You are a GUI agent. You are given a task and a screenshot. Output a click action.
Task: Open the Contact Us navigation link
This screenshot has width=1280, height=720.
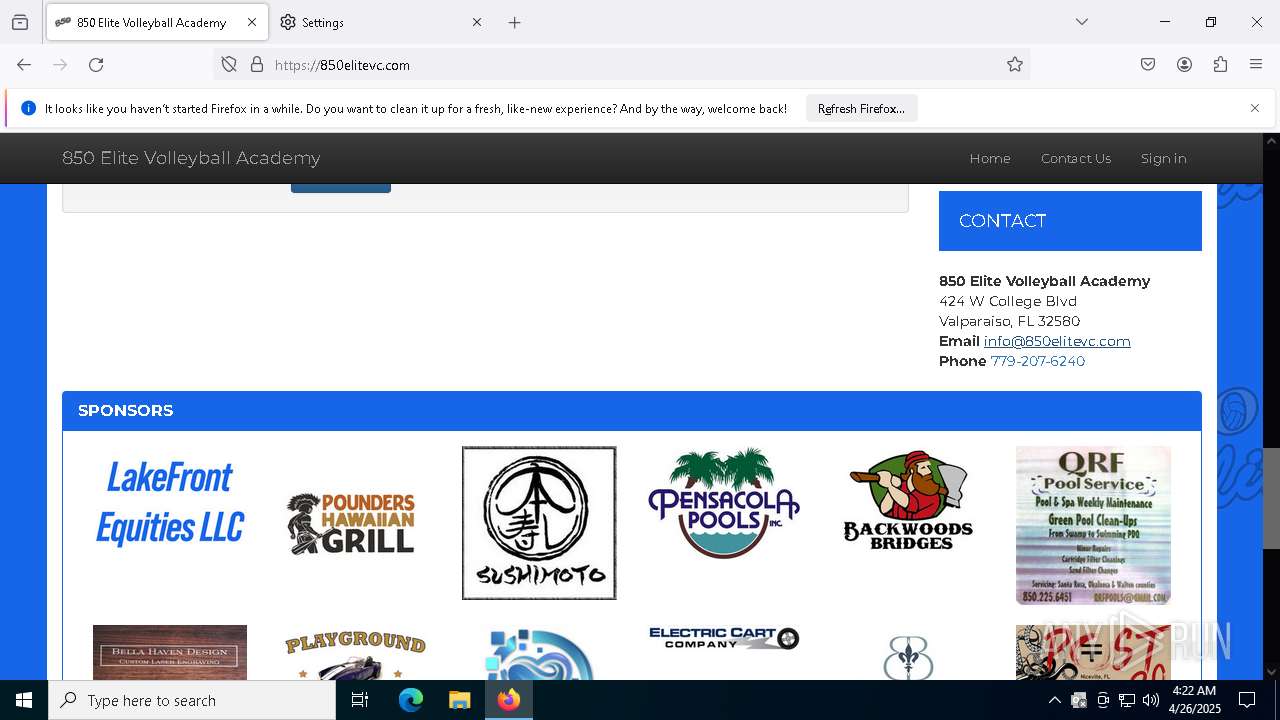tap(1076, 158)
